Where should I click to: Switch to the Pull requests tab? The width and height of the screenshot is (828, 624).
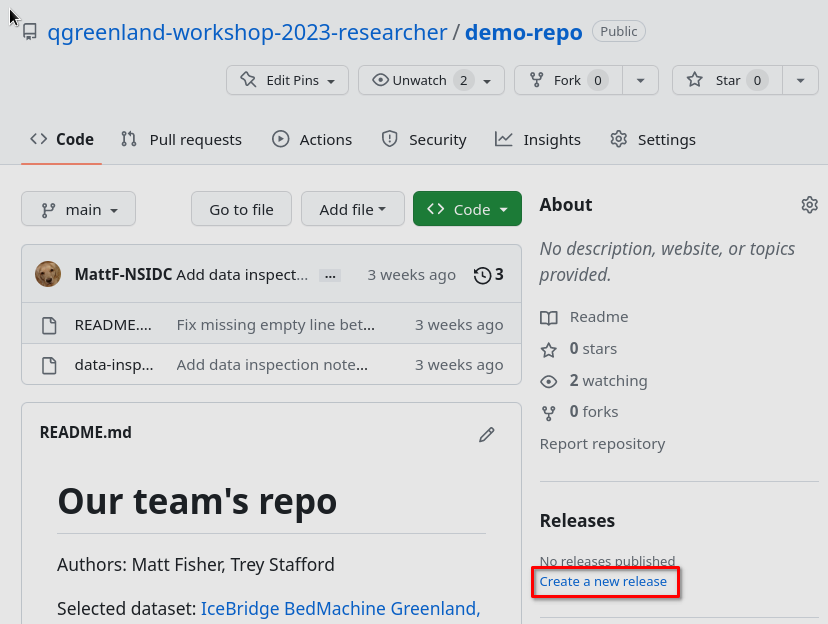coord(181,139)
